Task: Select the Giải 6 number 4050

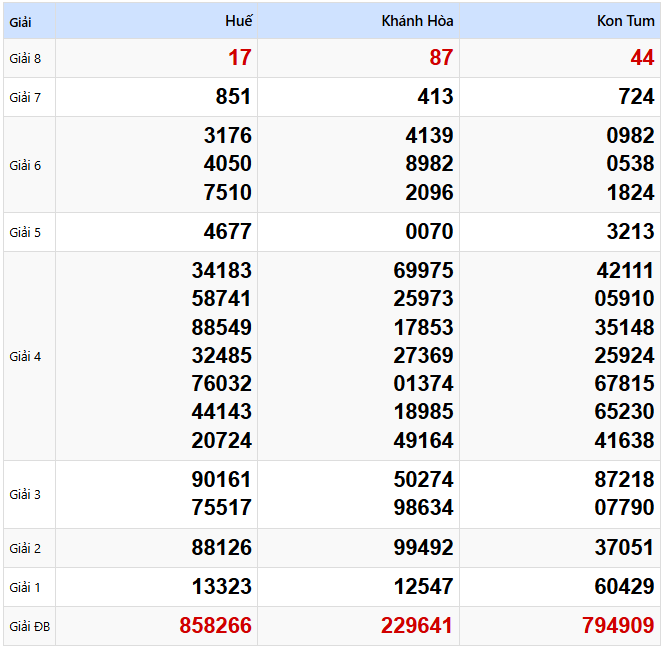Action: point(227,164)
